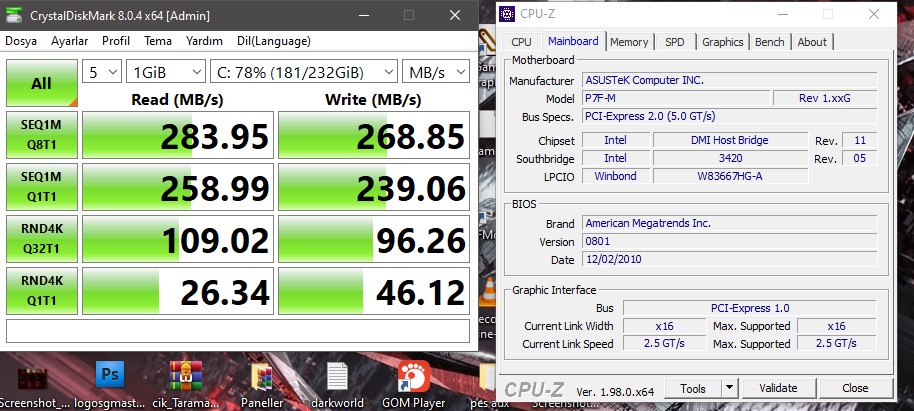The image size is (914, 411).
Task: Expand the CPU-Z Tools dropdown arrow
Action: pyautogui.click(x=729, y=388)
